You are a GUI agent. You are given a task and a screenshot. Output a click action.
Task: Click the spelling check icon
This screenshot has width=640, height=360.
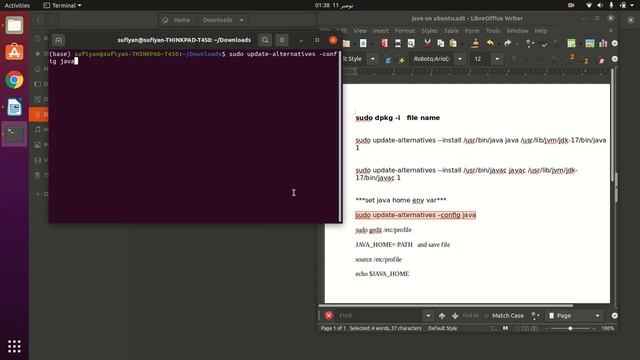click(x=544, y=44)
